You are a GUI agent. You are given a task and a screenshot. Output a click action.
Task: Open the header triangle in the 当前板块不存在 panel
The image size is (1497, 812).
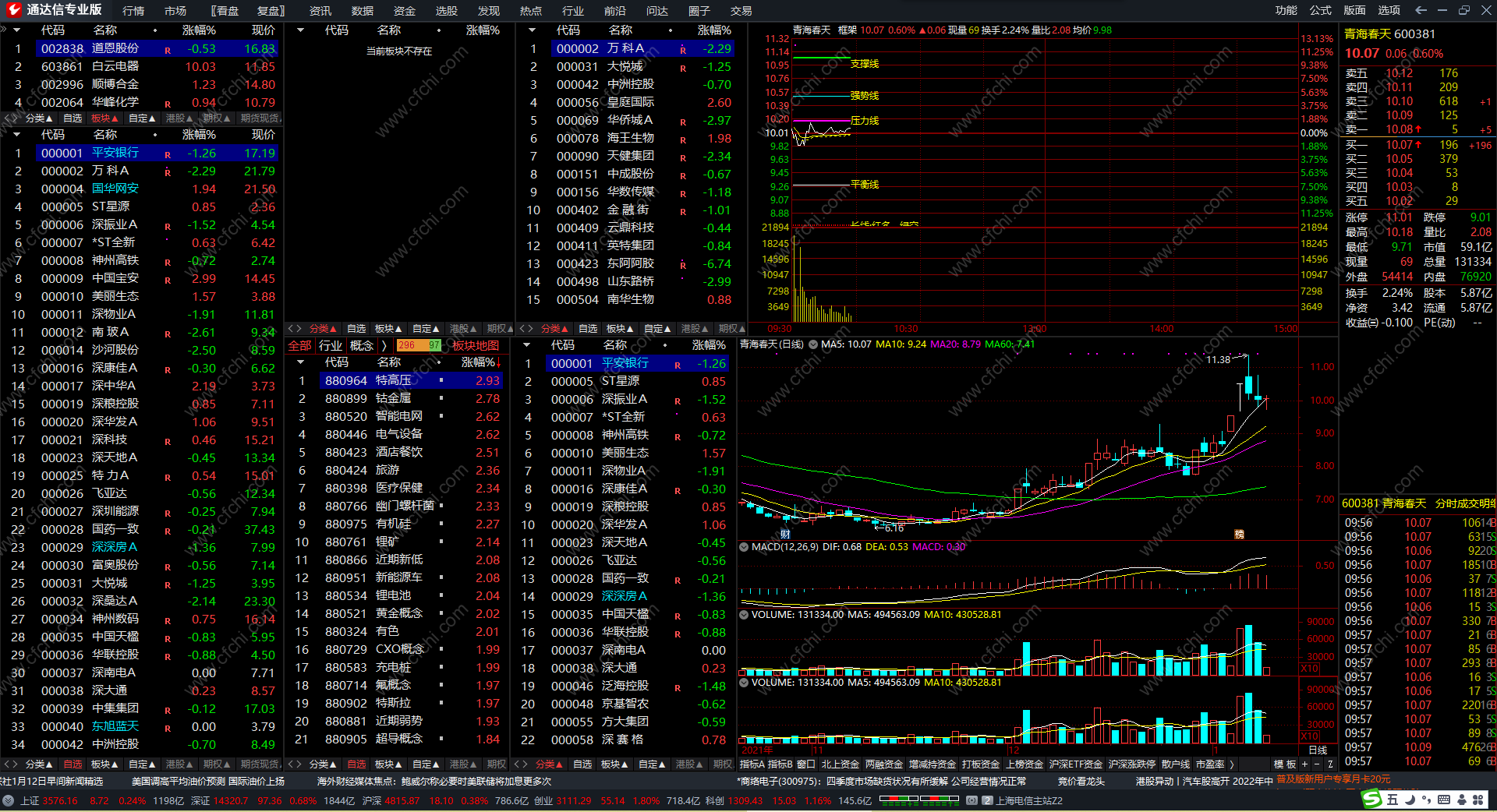(x=300, y=30)
